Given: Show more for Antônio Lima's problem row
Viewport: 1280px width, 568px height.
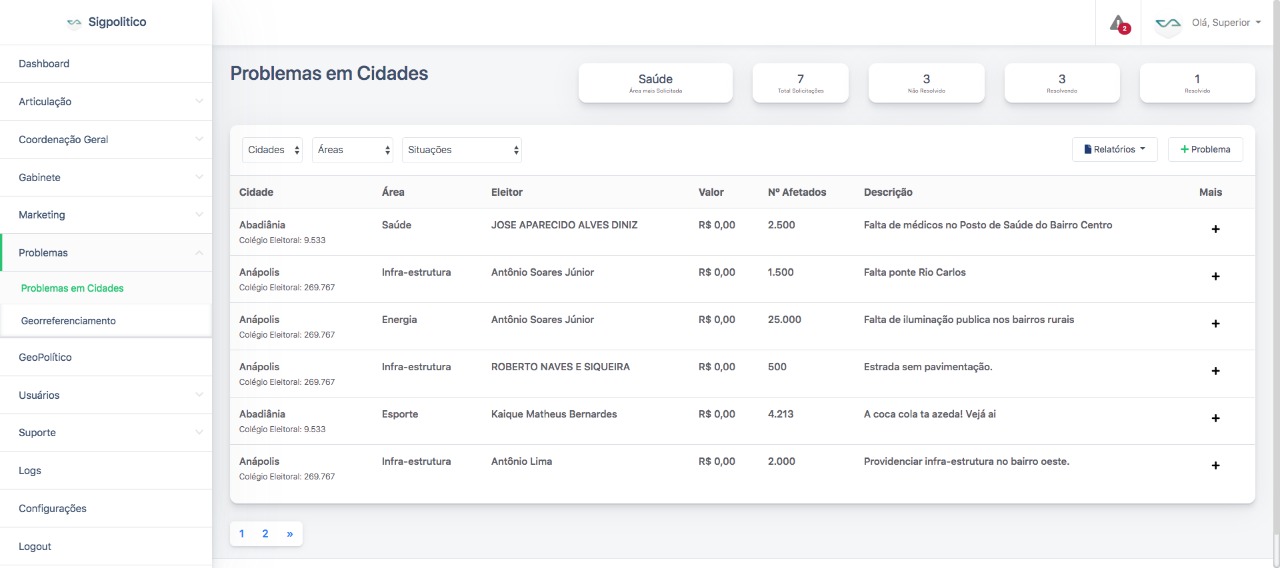Looking at the screenshot, I should pyautogui.click(x=1215, y=465).
